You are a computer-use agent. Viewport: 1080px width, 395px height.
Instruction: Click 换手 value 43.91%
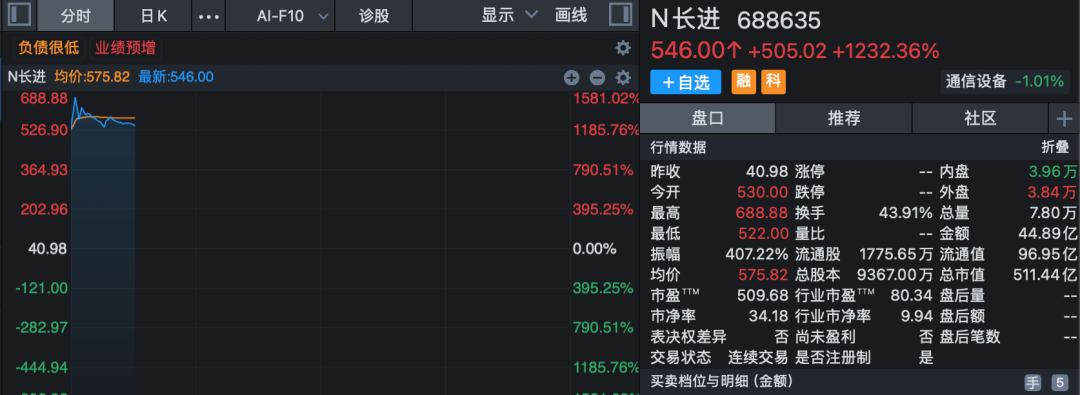tap(906, 213)
